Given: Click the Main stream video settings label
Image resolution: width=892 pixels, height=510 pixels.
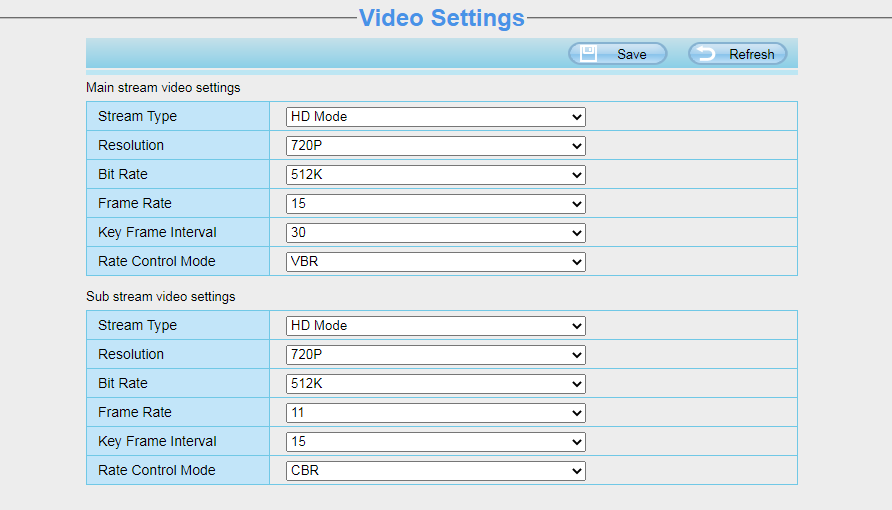Looking at the screenshot, I should point(163,88).
